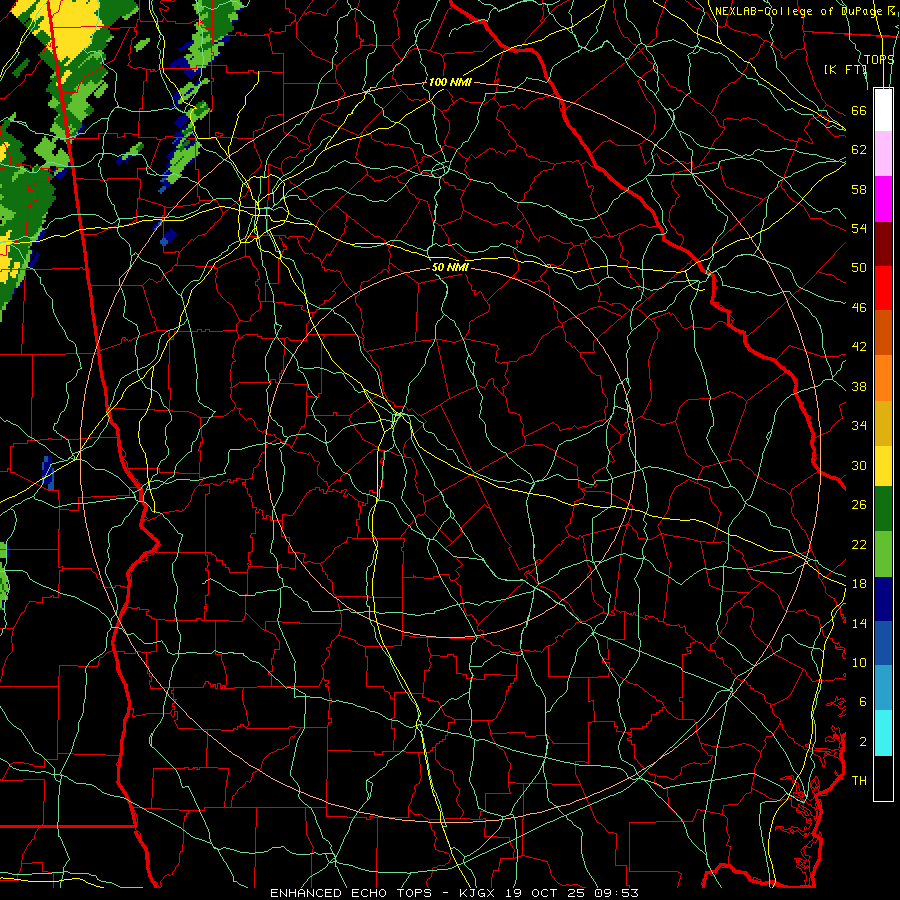Click the bright red legend swatch near 46
900x900 pixels.
pyautogui.click(x=883, y=288)
